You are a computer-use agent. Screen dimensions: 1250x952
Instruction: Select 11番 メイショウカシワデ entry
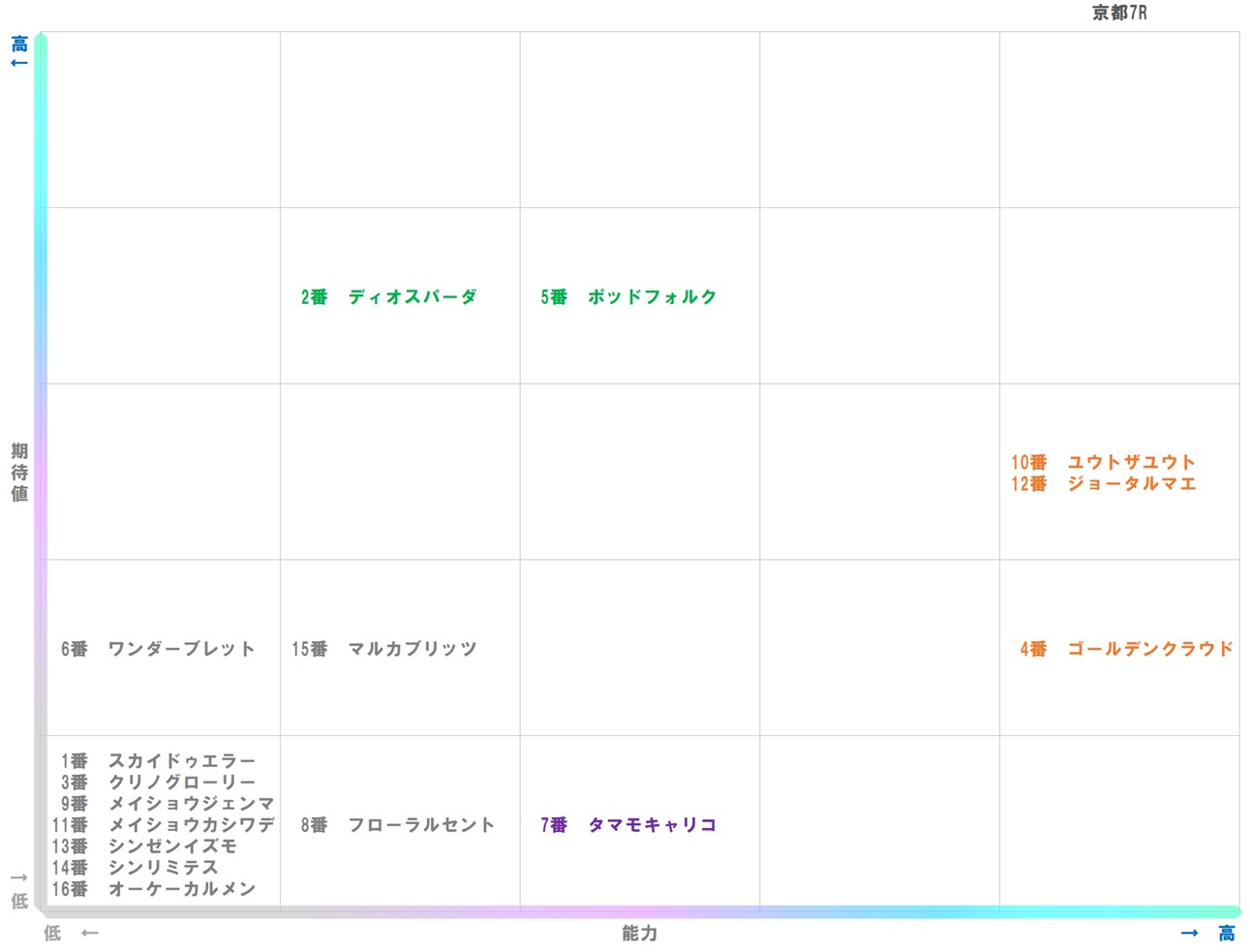(x=170, y=824)
